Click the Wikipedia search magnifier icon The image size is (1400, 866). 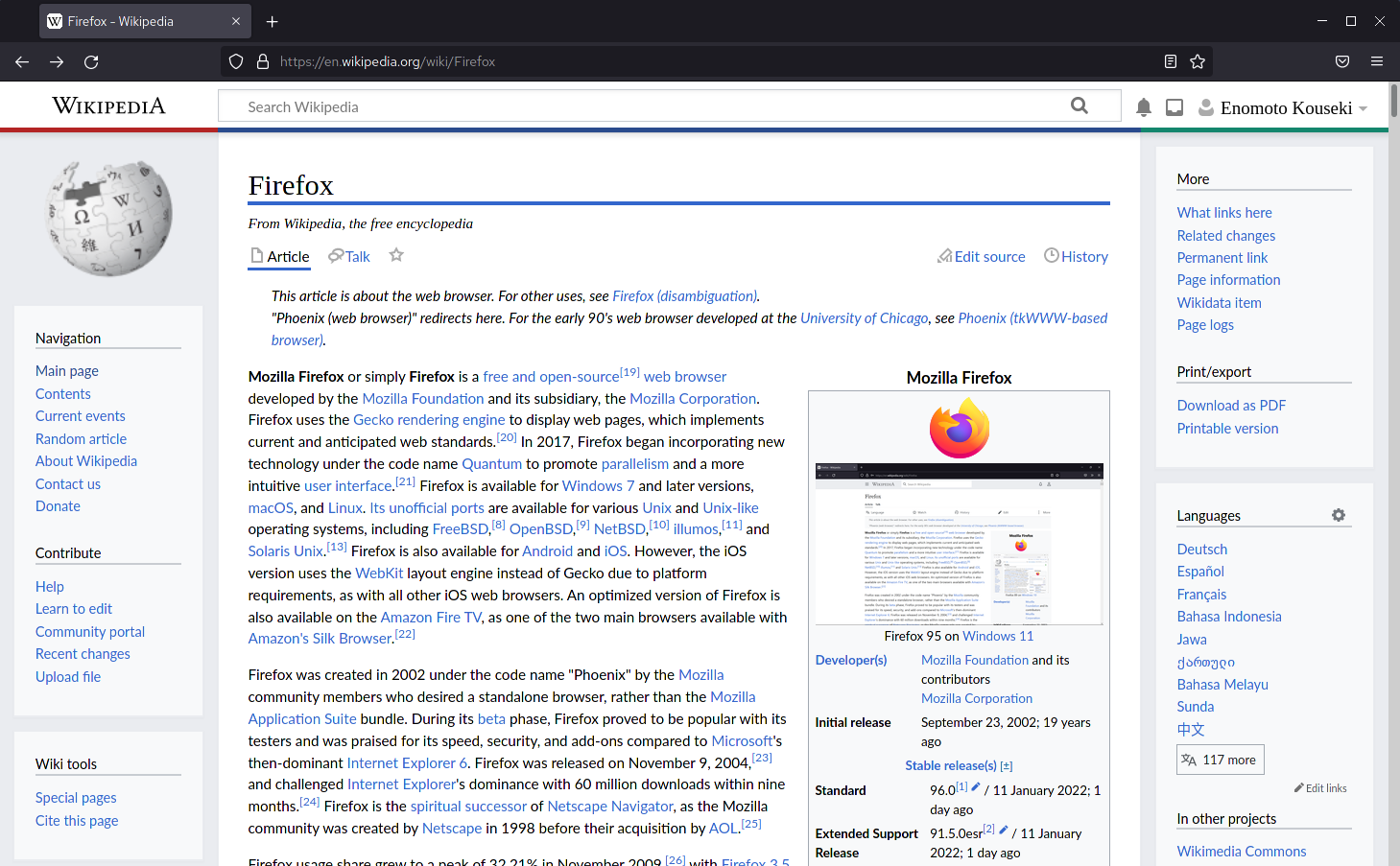[x=1080, y=106]
